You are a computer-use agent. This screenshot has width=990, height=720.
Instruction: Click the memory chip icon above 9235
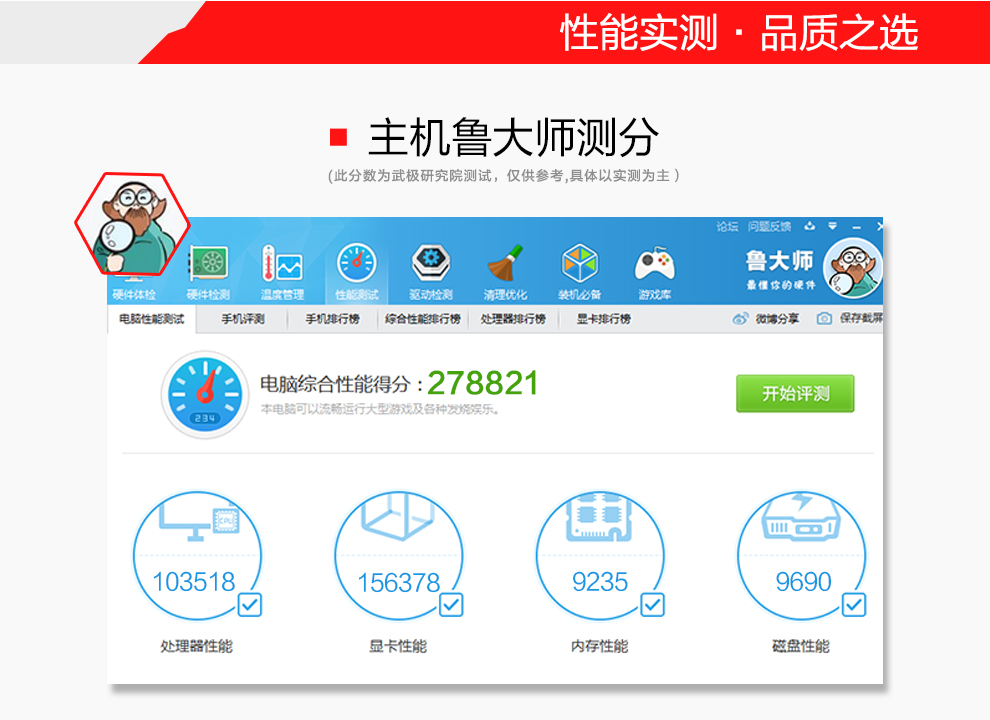(600, 518)
